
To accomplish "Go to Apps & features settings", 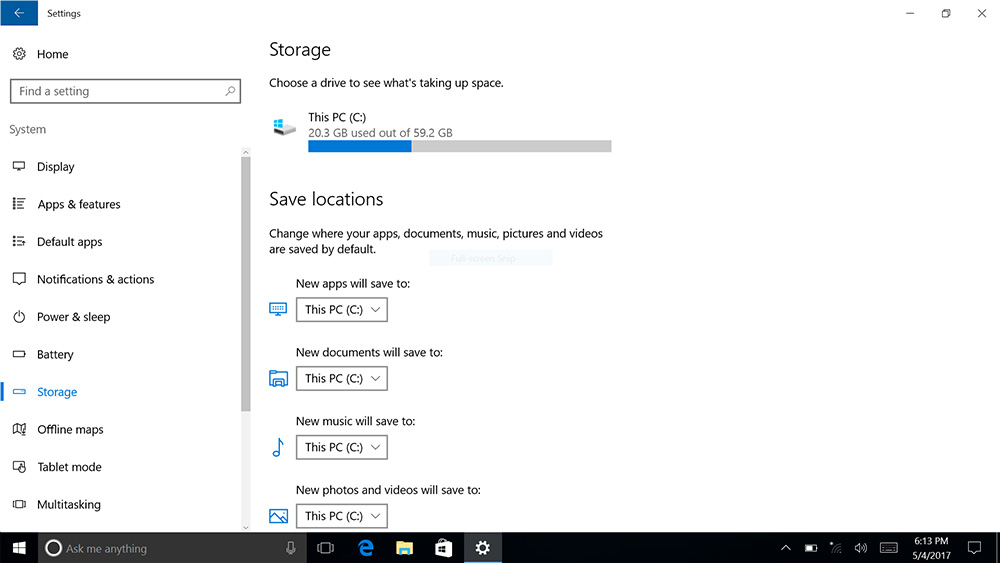I will (x=78, y=204).
